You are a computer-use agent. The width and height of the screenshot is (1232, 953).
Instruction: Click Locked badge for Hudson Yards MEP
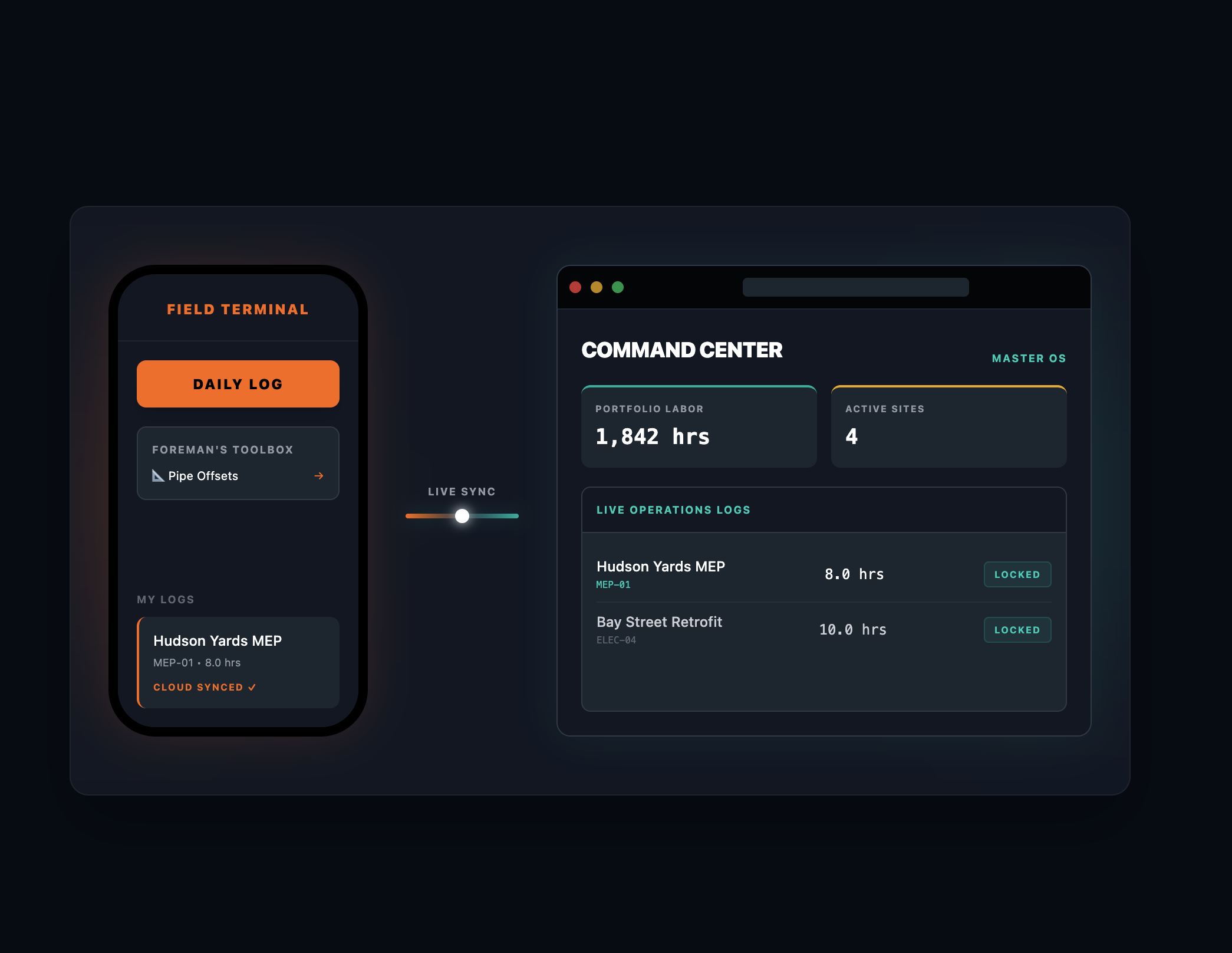tap(1017, 574)
